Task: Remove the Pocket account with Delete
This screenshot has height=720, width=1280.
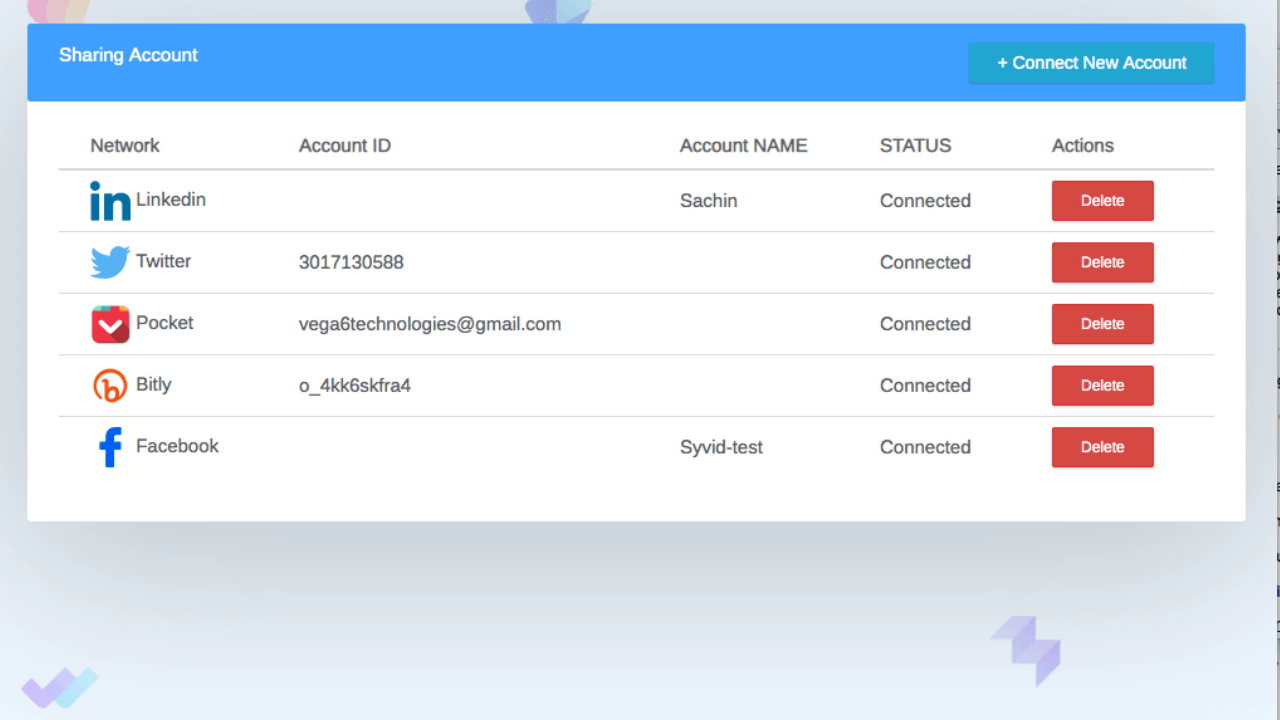Action: (x=1102, y=324)
